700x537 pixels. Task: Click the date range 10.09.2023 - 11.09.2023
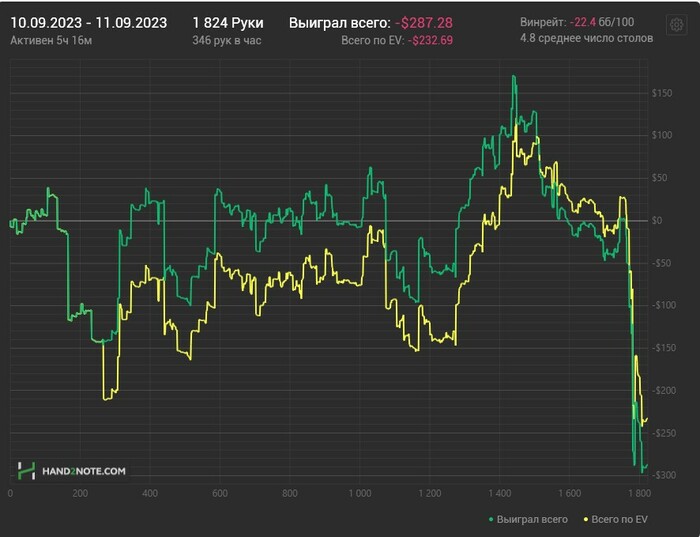click(x=88, y=23)
